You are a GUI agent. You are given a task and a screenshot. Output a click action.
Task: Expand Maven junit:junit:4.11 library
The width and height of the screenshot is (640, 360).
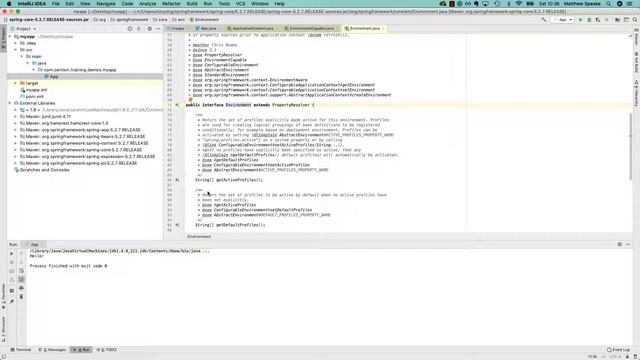pyautogui.click(x=16, y=116)
